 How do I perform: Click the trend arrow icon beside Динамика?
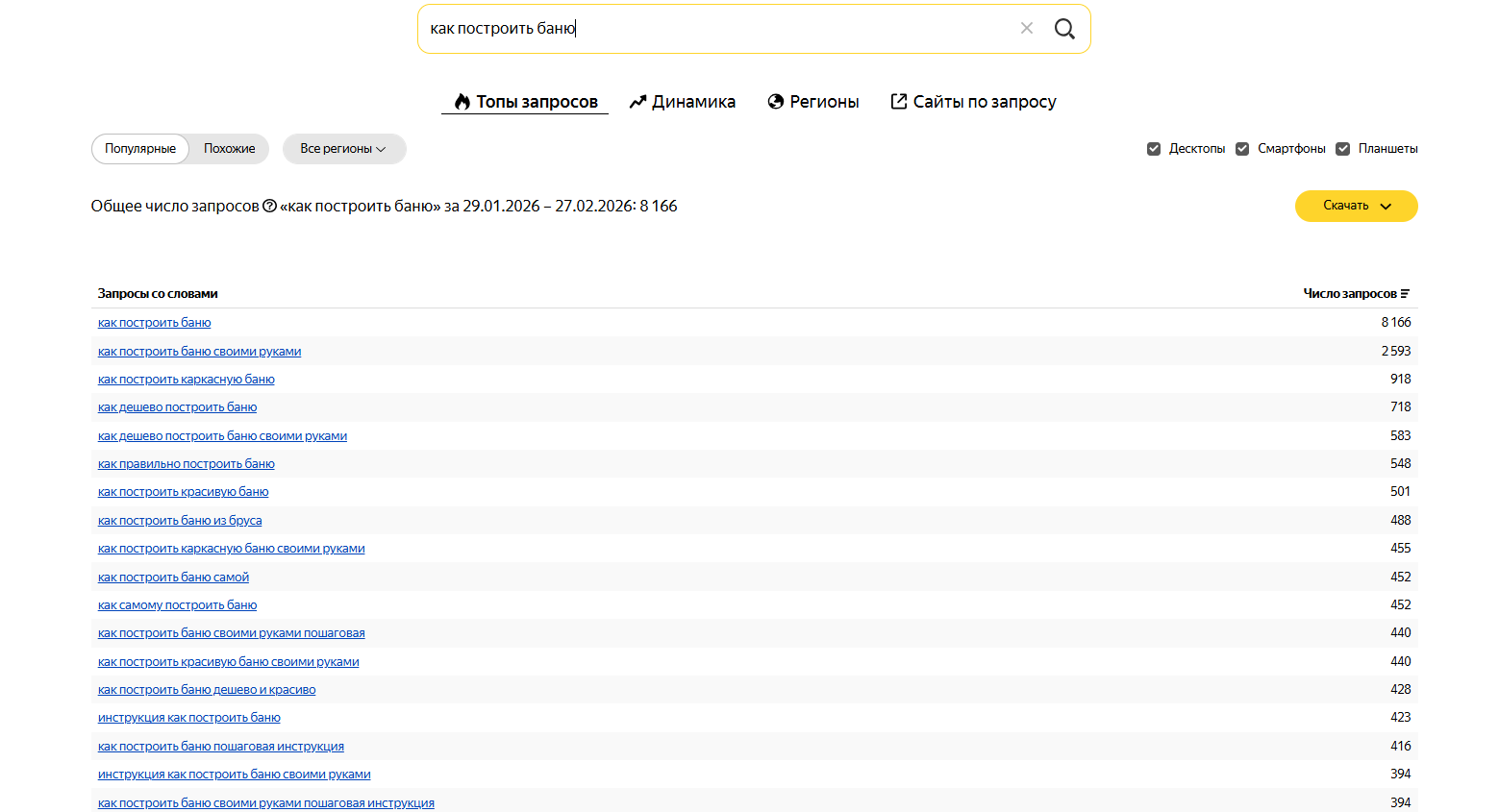point(637,102)
